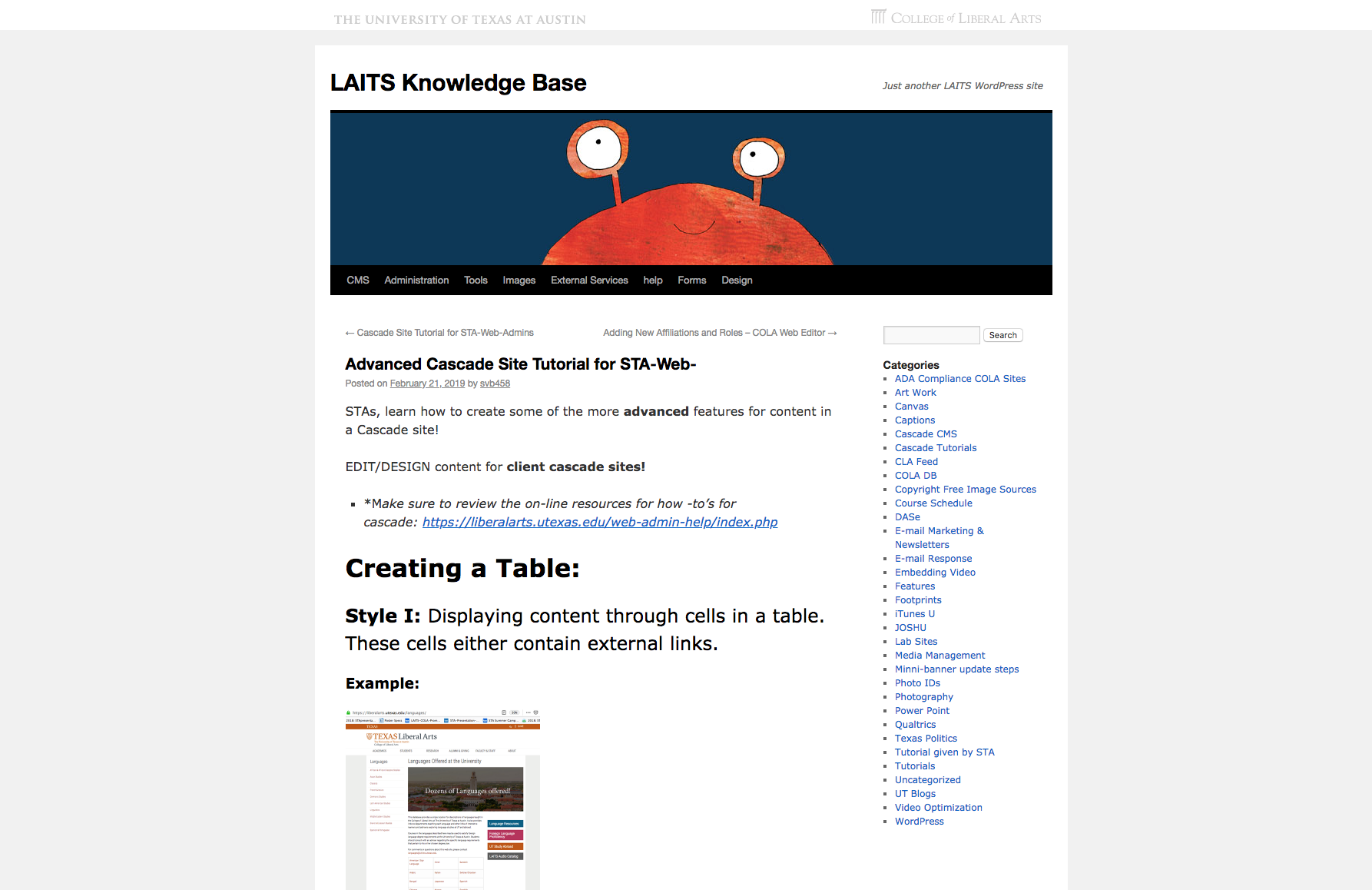
Task: Click The University of Texas at Austin header
Action: click(x=459, y=19)
